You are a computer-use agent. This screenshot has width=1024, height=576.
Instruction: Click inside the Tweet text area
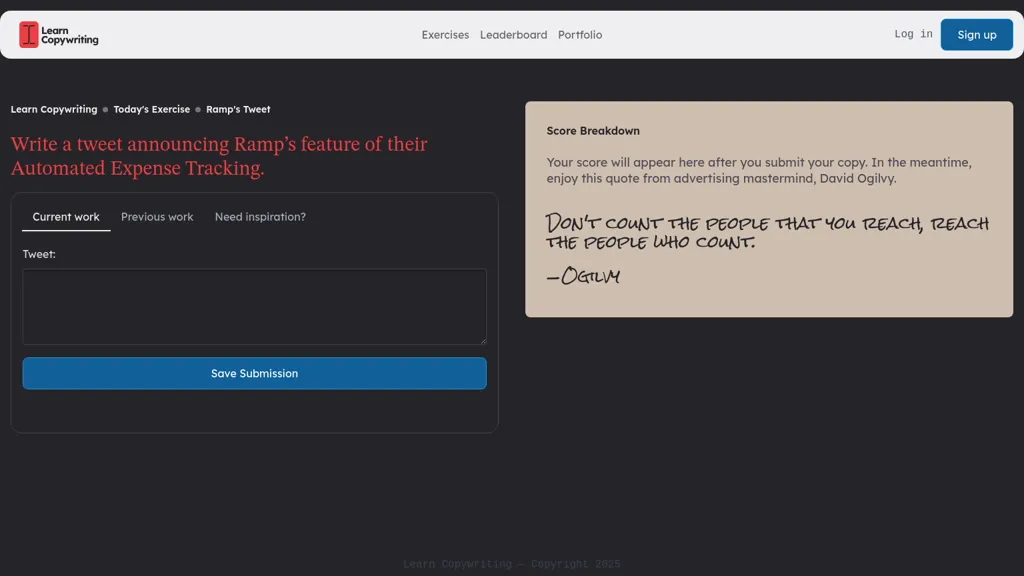(254, 306)
